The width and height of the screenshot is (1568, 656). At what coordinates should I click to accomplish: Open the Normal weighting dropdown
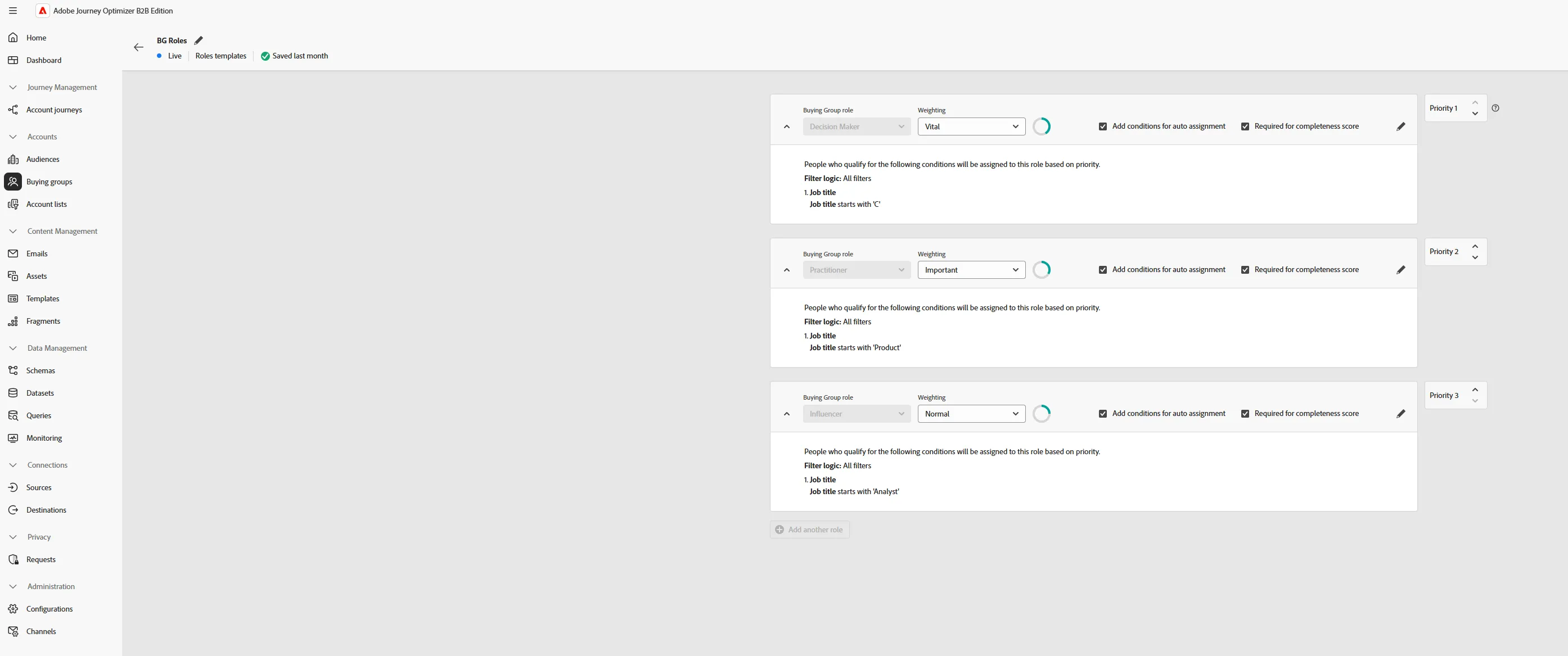coord(971,414)
